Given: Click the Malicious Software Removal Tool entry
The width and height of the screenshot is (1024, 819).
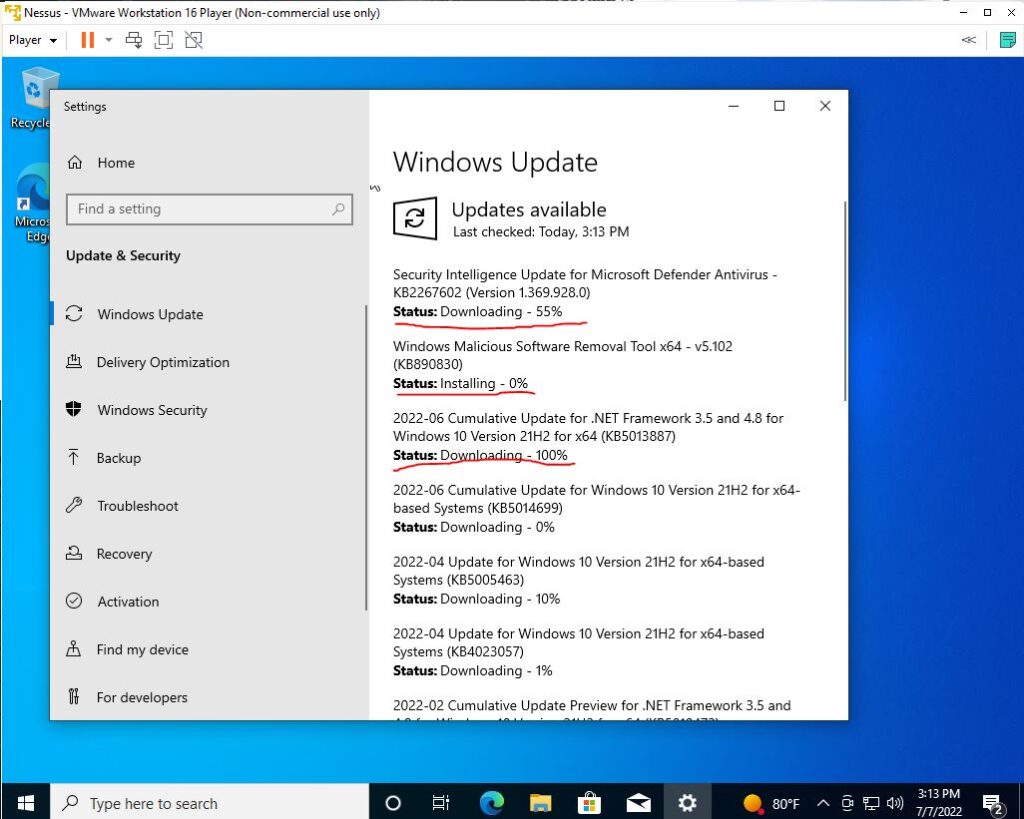Looking at the screenshot, I should [x=562, y=355].
